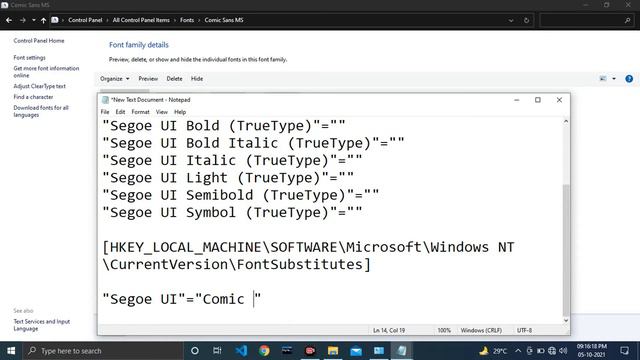Open File Explorer from taskbar
Image resolution: width=640 pixels, height=360 pixels.
coord(333,351)
